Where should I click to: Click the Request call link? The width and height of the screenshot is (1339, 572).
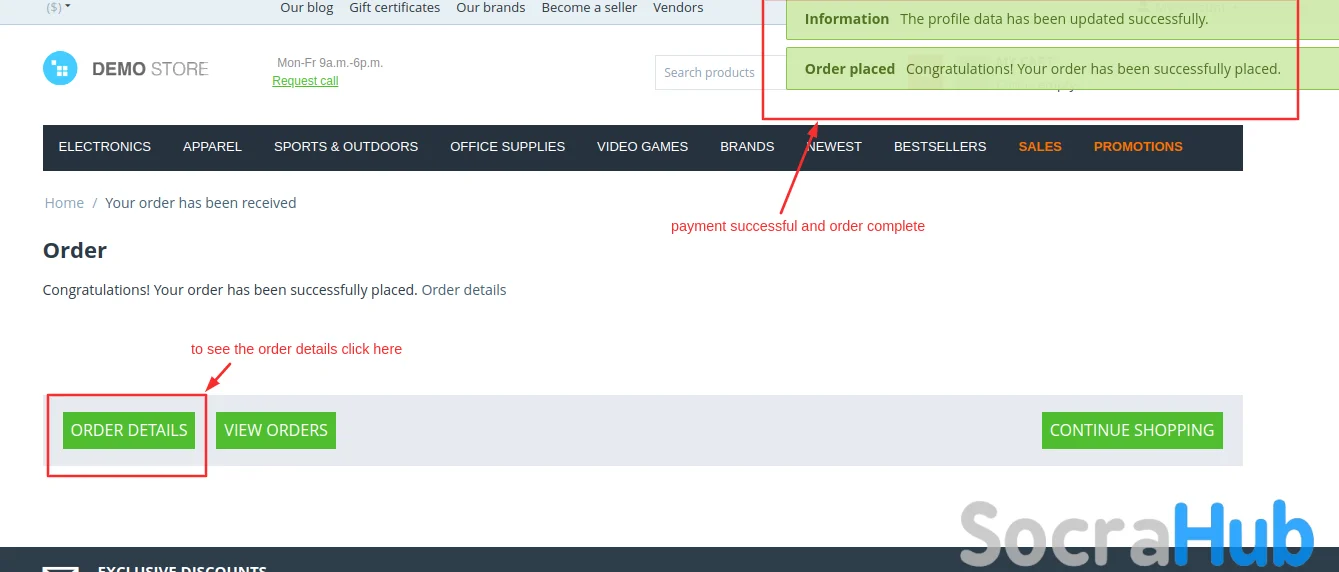click(x=305, y=81)
